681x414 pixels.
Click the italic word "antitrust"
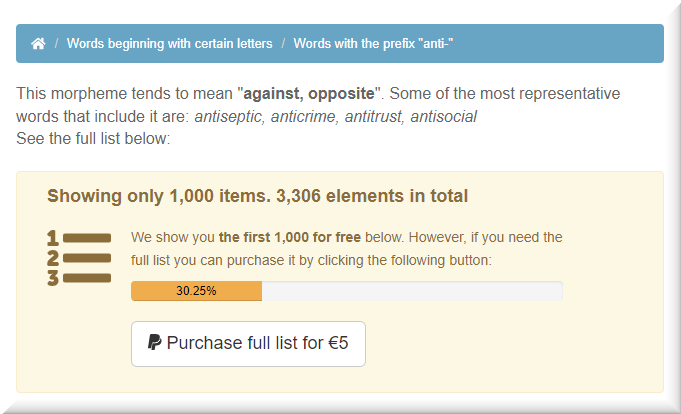pos(371,116)
